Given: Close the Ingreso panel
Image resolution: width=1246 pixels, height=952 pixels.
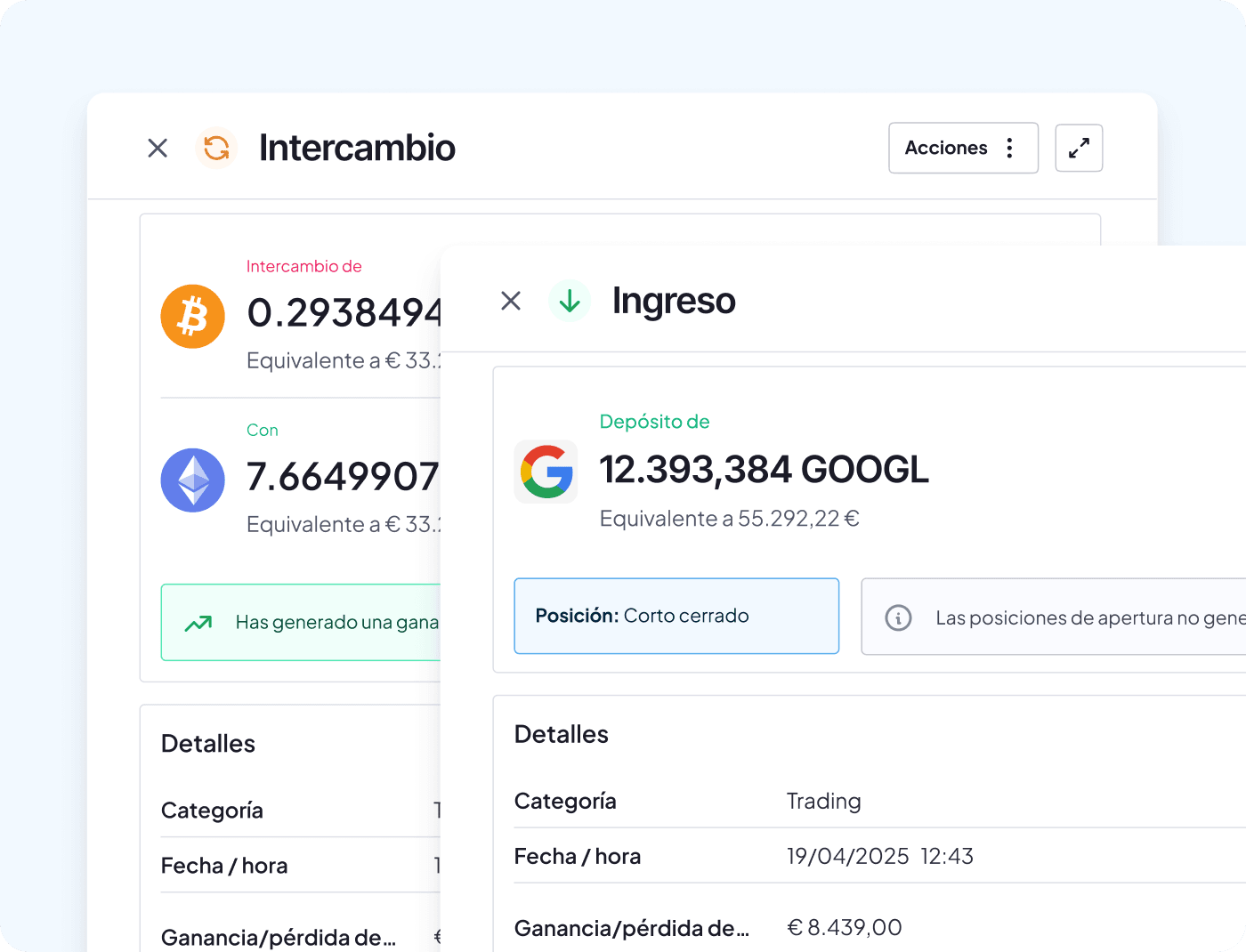Looking at the screenshot, I should (511, 301).
